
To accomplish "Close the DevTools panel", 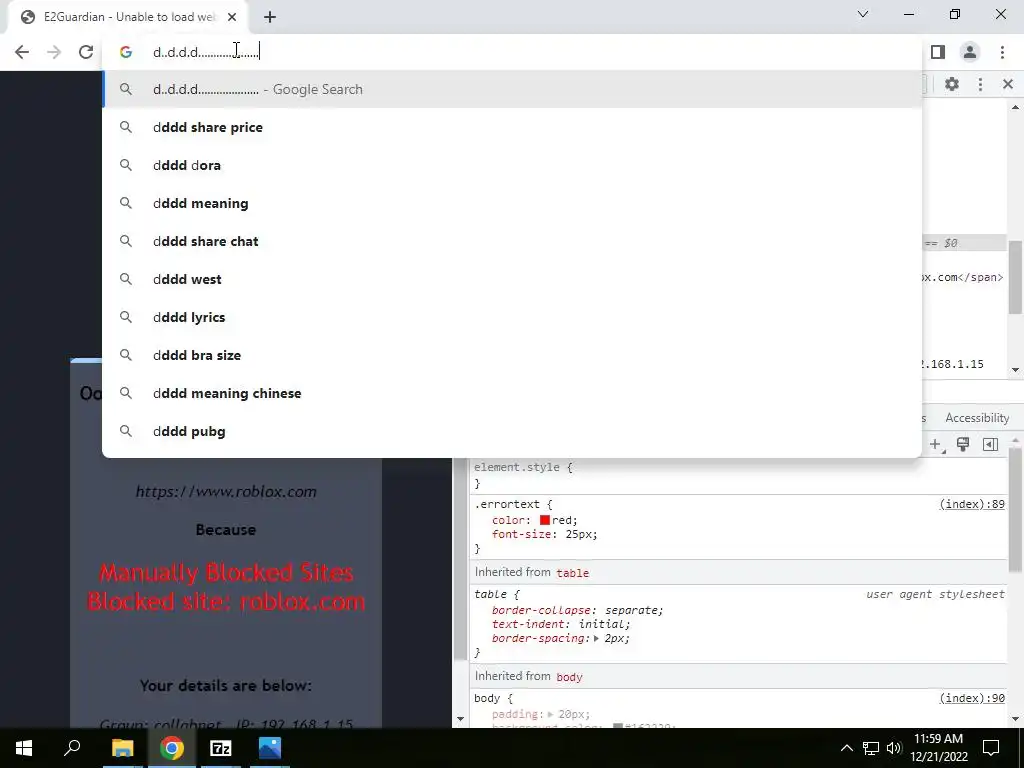I will pos(1008,84).
